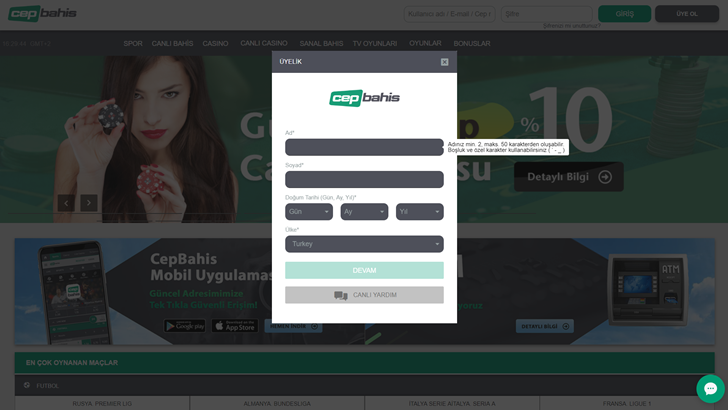Image resolution: width=728 pixels, height=410 pixels.
Task: Focus the Soyad surname field
Action: click(364, 179)
